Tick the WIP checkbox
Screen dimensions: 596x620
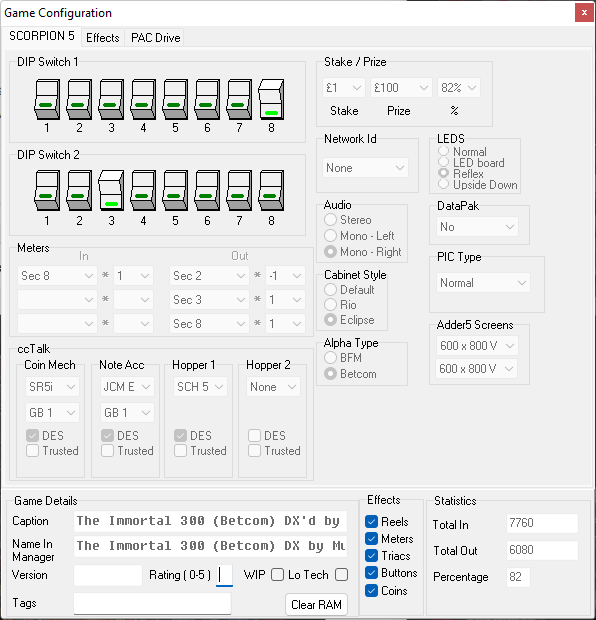(x=277, y=575)
